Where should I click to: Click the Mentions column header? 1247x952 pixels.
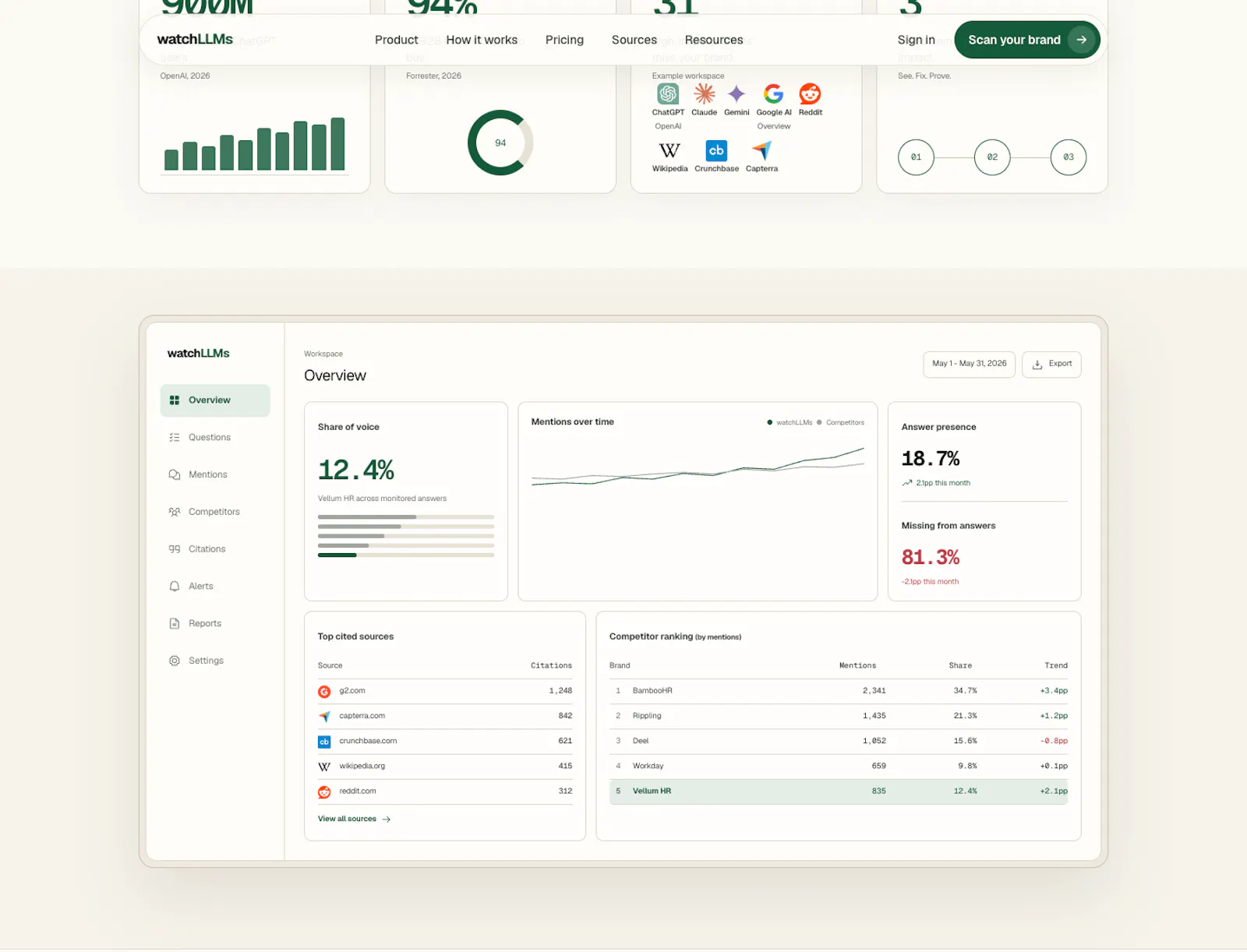(857, 666)
